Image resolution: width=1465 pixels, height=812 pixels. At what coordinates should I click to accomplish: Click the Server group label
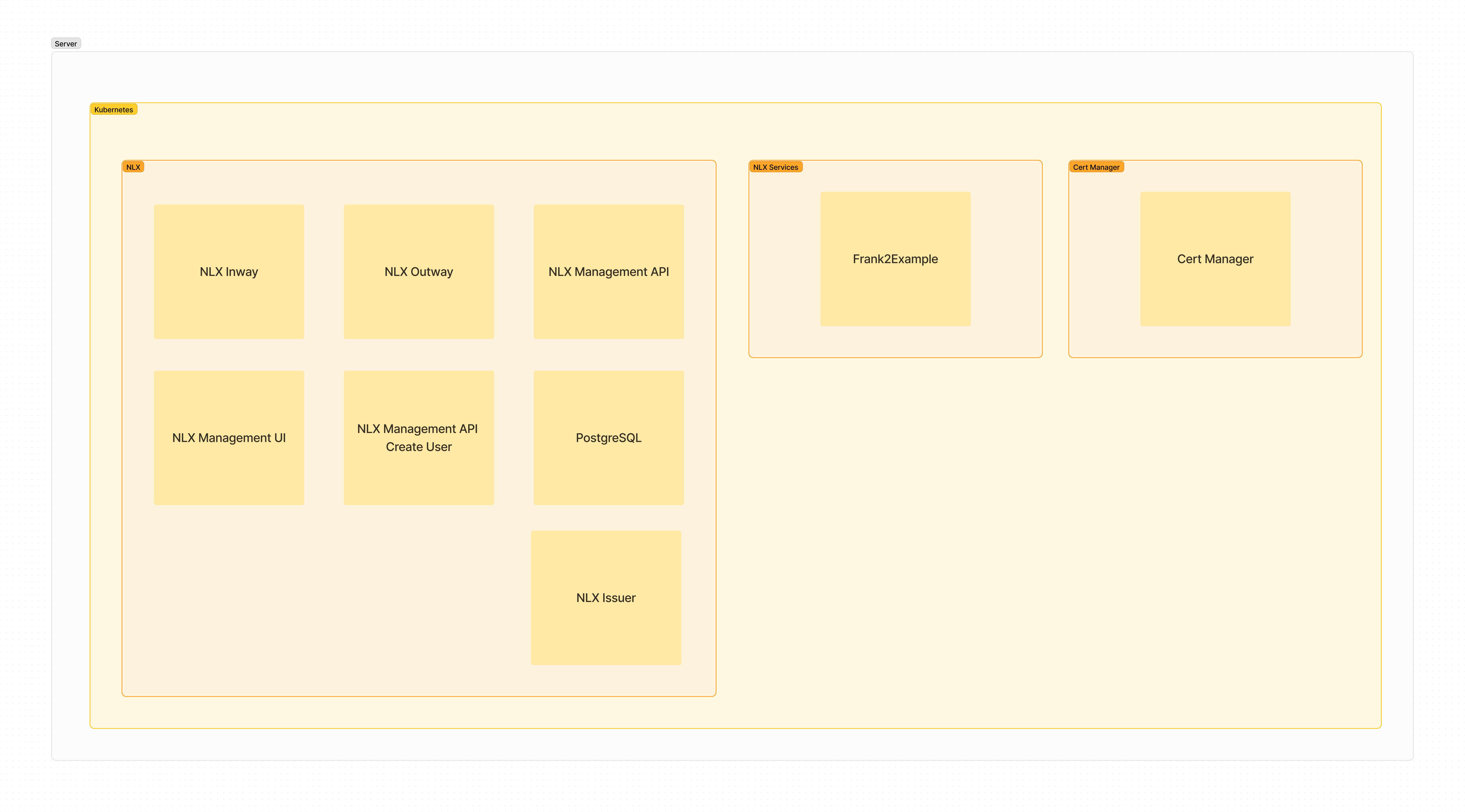point(66,44)
